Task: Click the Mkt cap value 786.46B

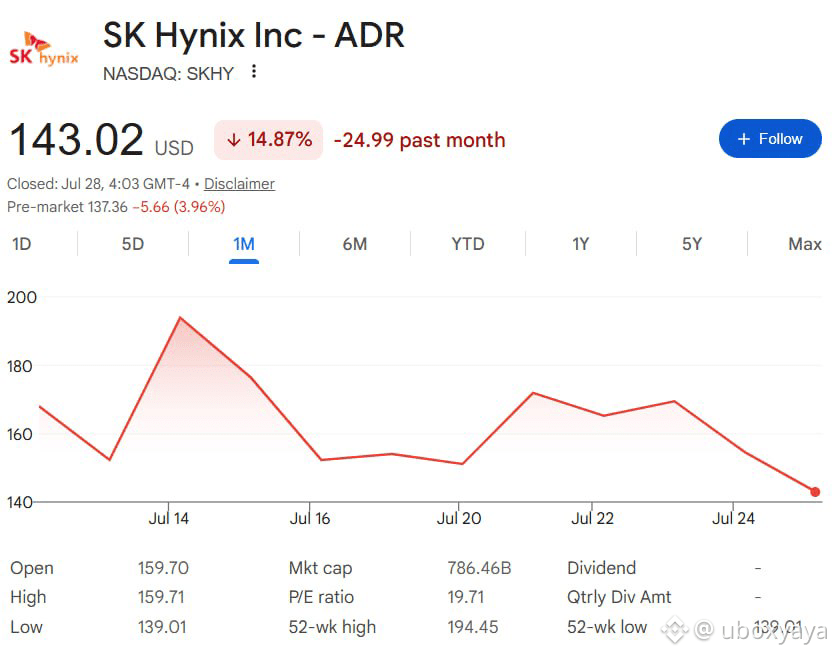Action: 479,568
